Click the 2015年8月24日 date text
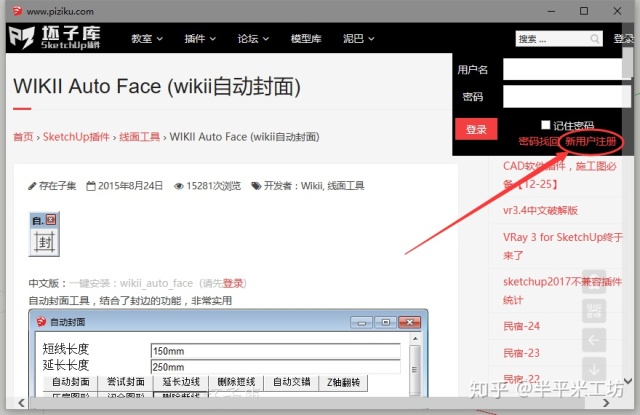 [x=131, y=186]
